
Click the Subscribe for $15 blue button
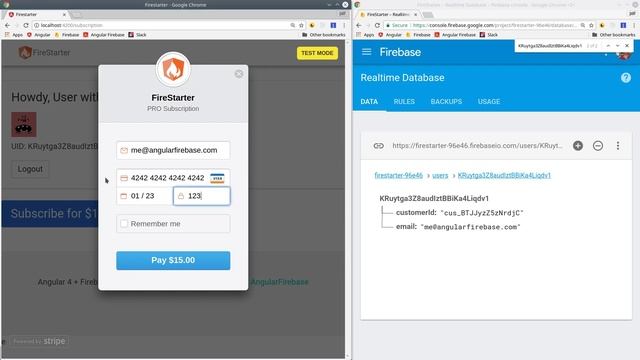50,213
